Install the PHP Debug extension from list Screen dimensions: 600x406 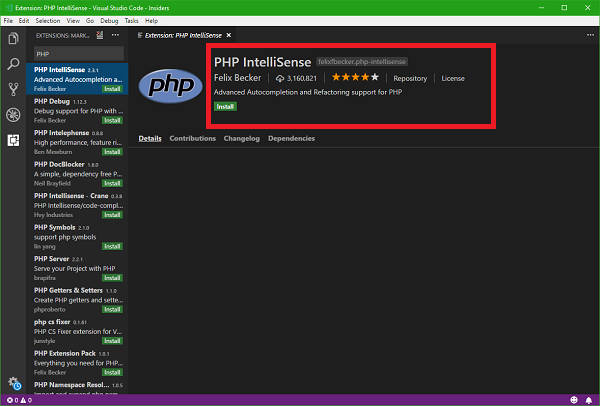coord(112,120)
